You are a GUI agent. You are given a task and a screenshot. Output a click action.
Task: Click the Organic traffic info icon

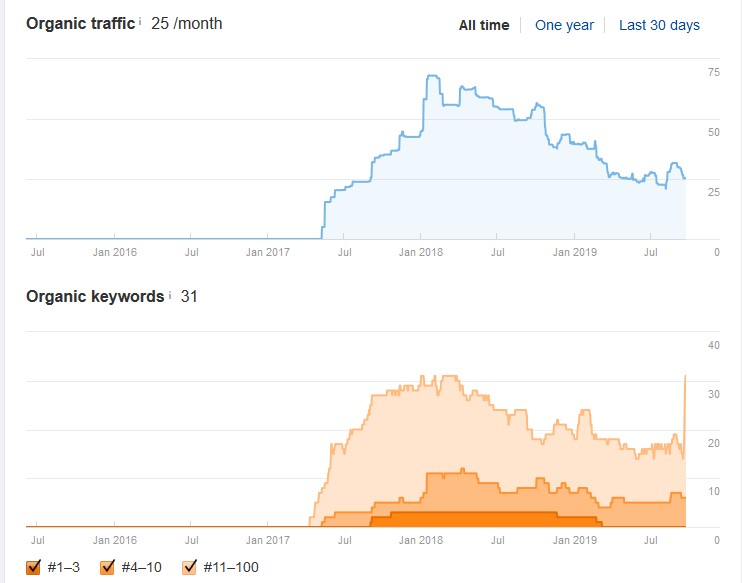click(x=140, y=22)
